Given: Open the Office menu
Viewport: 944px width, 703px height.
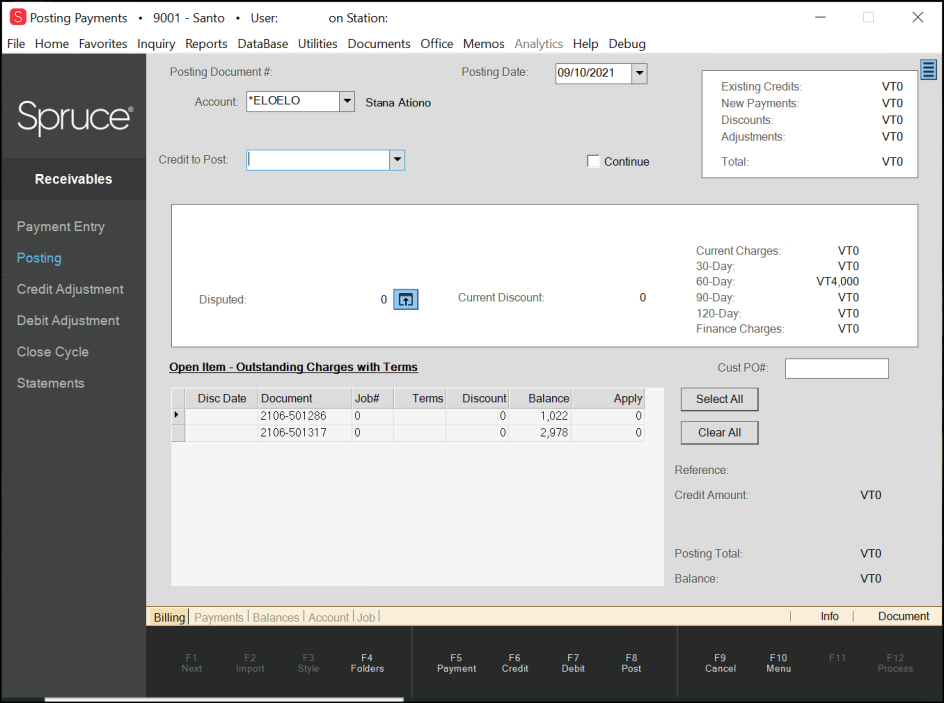Looking at the screenshot, I should click(436, 44).
